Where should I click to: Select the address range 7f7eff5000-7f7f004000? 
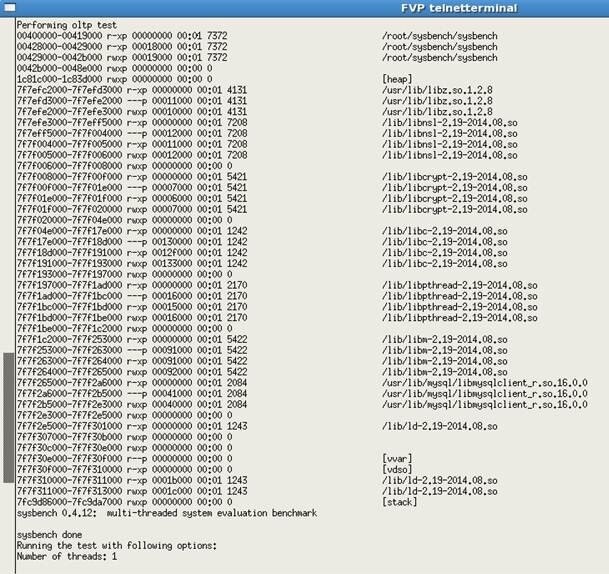[70, 134]
